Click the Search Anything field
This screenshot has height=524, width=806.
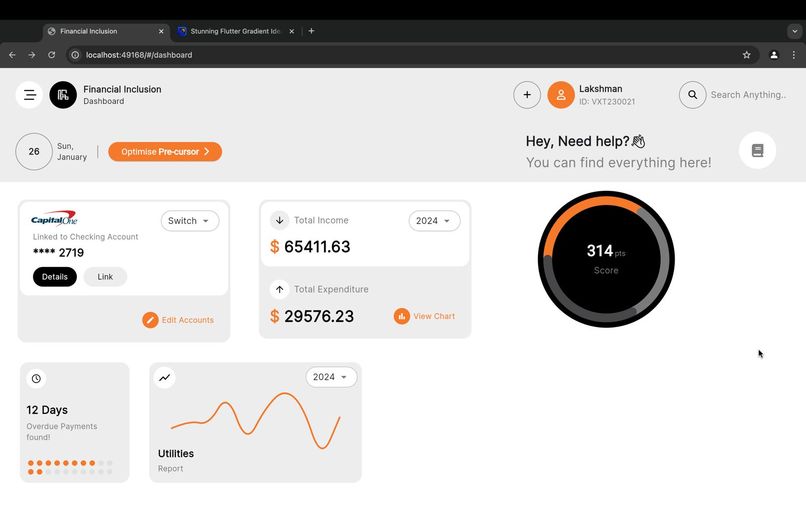[x=748, y=95]
